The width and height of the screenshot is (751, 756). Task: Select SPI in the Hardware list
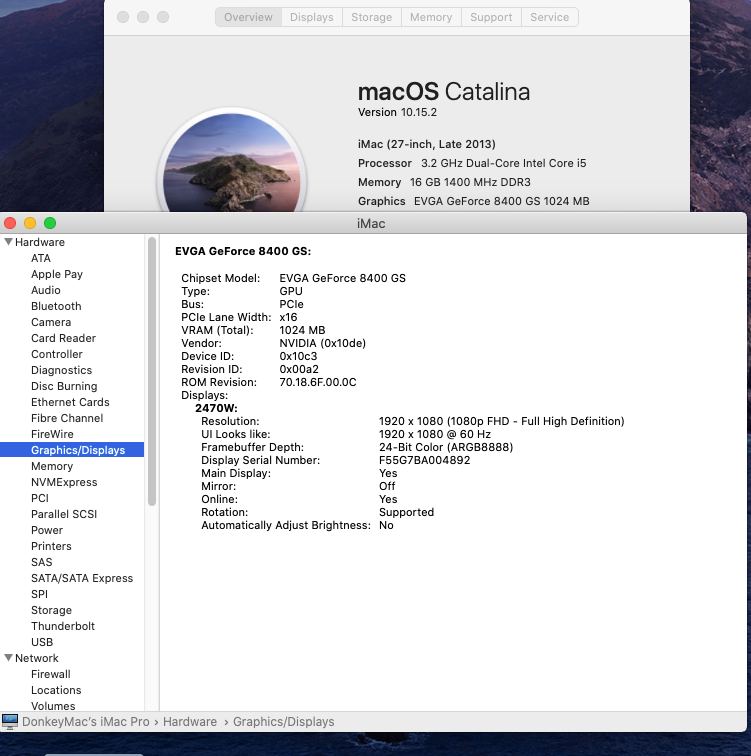40,594
